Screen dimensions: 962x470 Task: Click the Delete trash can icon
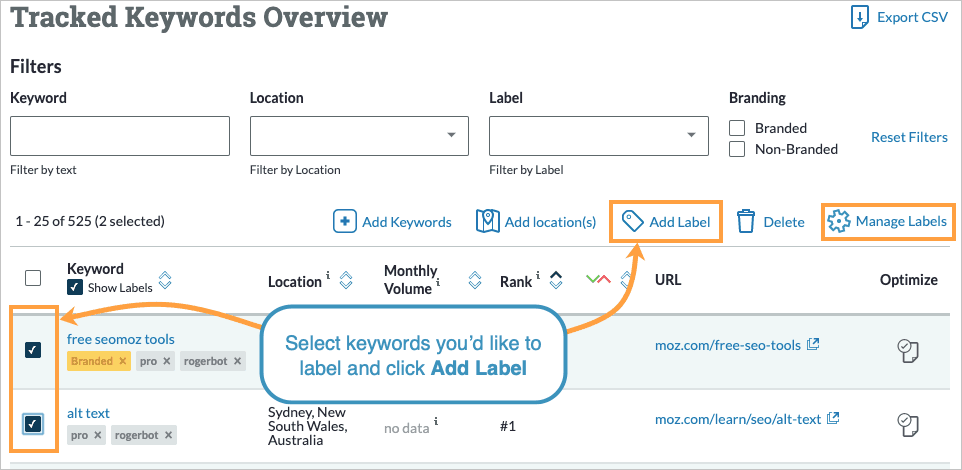coord(746,221)
